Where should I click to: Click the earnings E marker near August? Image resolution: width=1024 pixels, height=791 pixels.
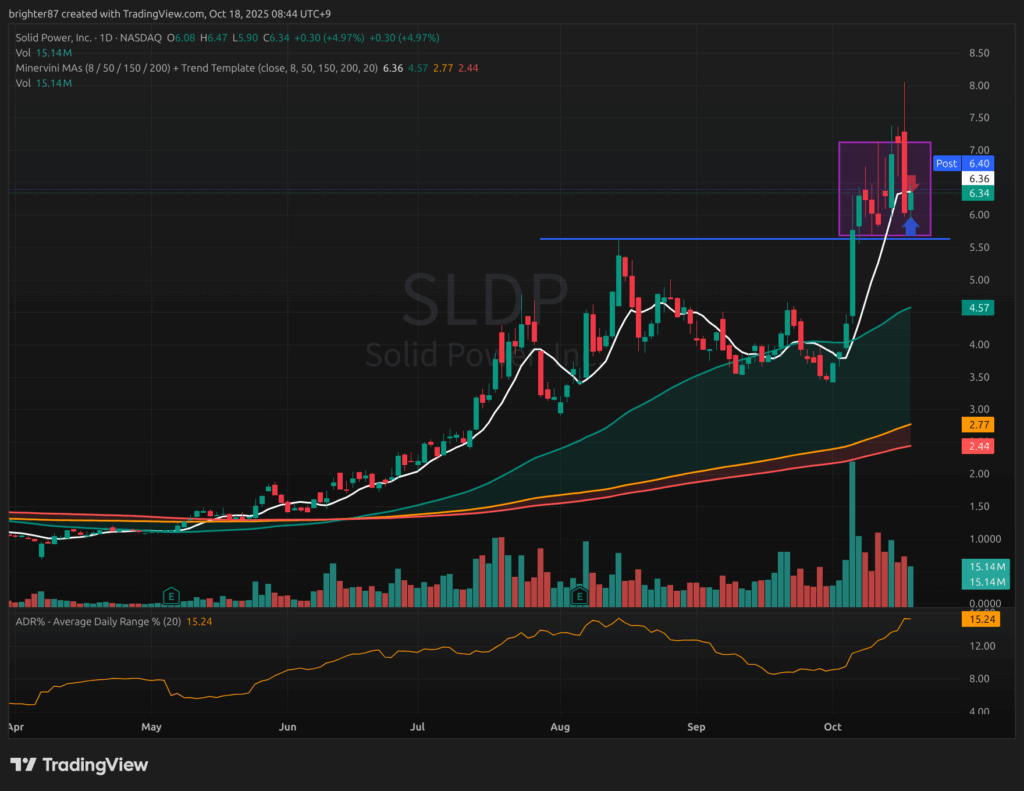pos(577,595)
